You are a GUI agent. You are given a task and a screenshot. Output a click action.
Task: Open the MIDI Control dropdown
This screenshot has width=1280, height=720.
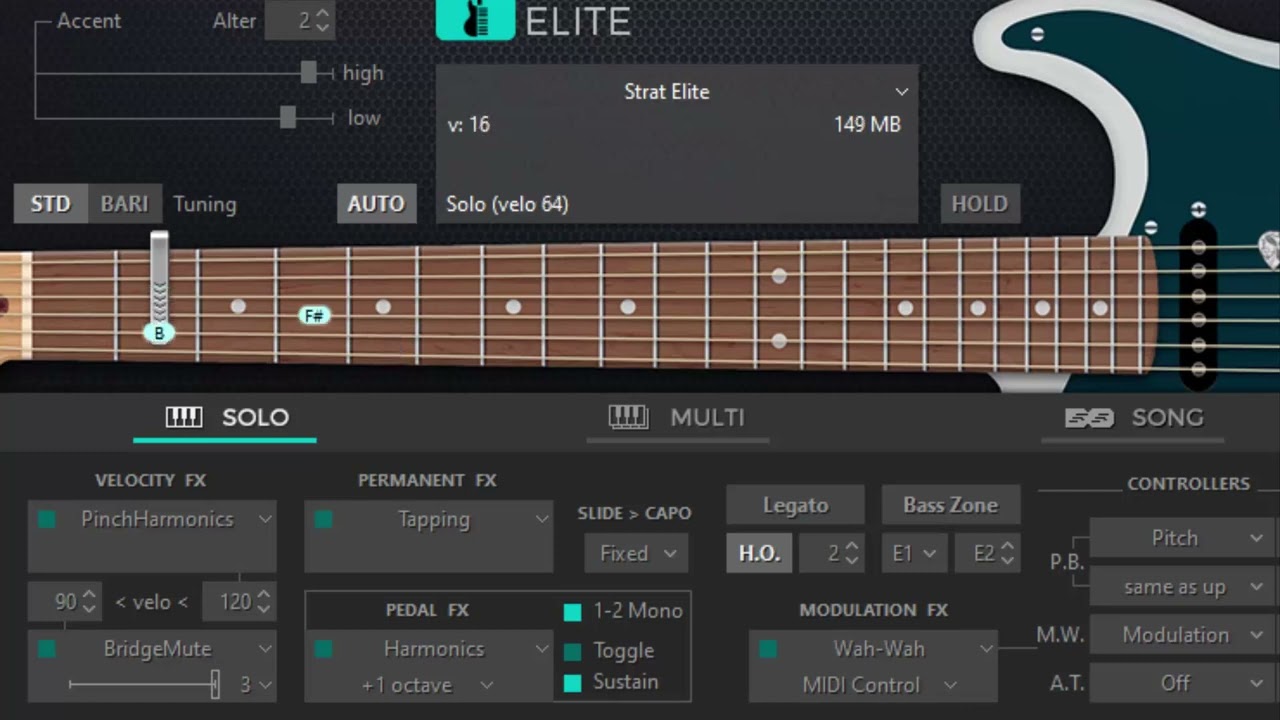click(x=879, y=686)
